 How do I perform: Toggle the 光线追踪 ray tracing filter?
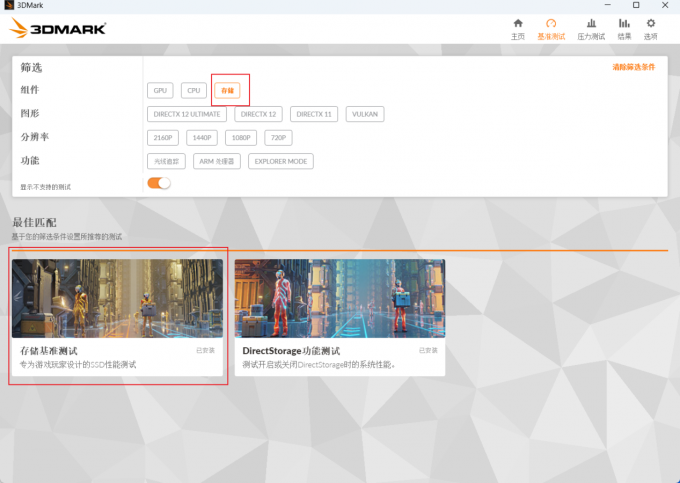point(166,161)
